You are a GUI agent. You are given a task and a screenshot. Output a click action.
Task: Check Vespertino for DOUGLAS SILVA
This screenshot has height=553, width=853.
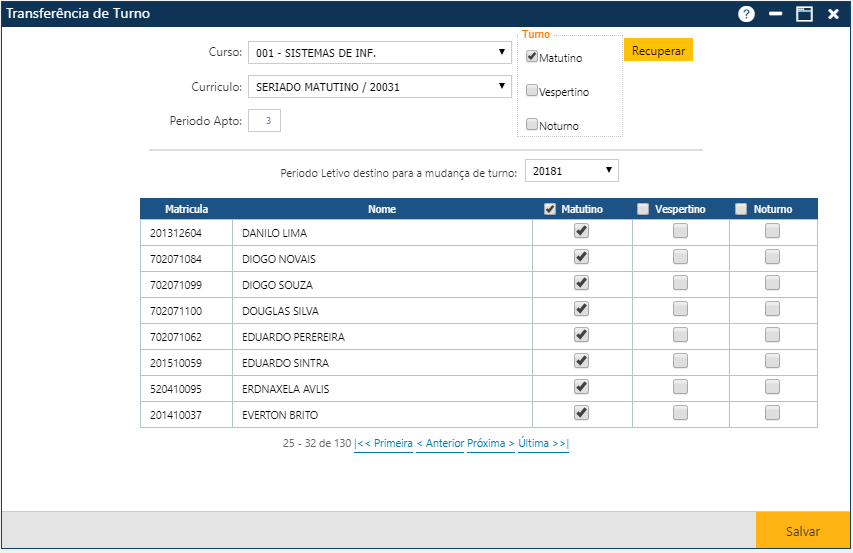(x=680, y=309)
